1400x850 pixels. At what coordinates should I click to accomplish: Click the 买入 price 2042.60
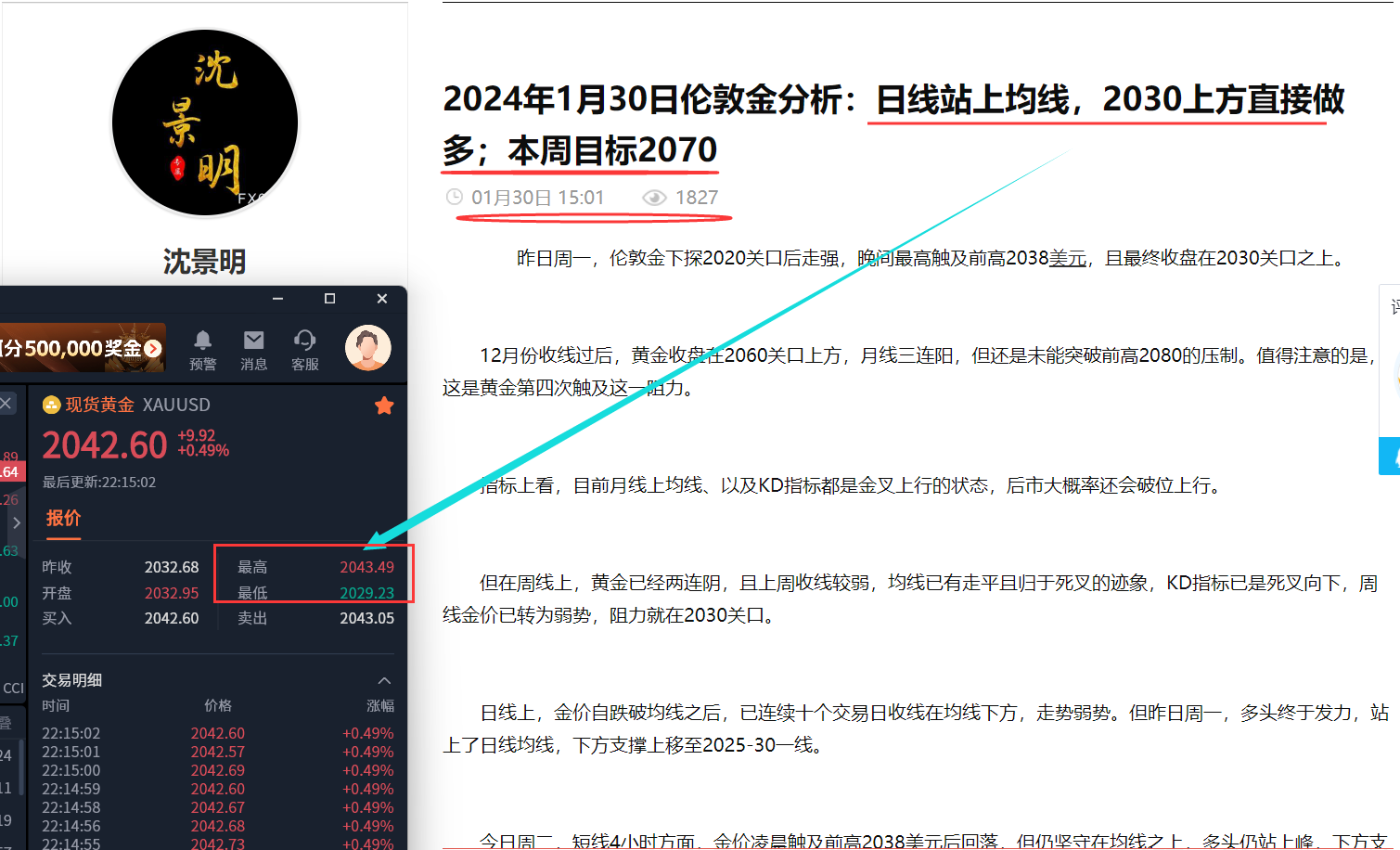pyautogui.click(x=172, y=618)
